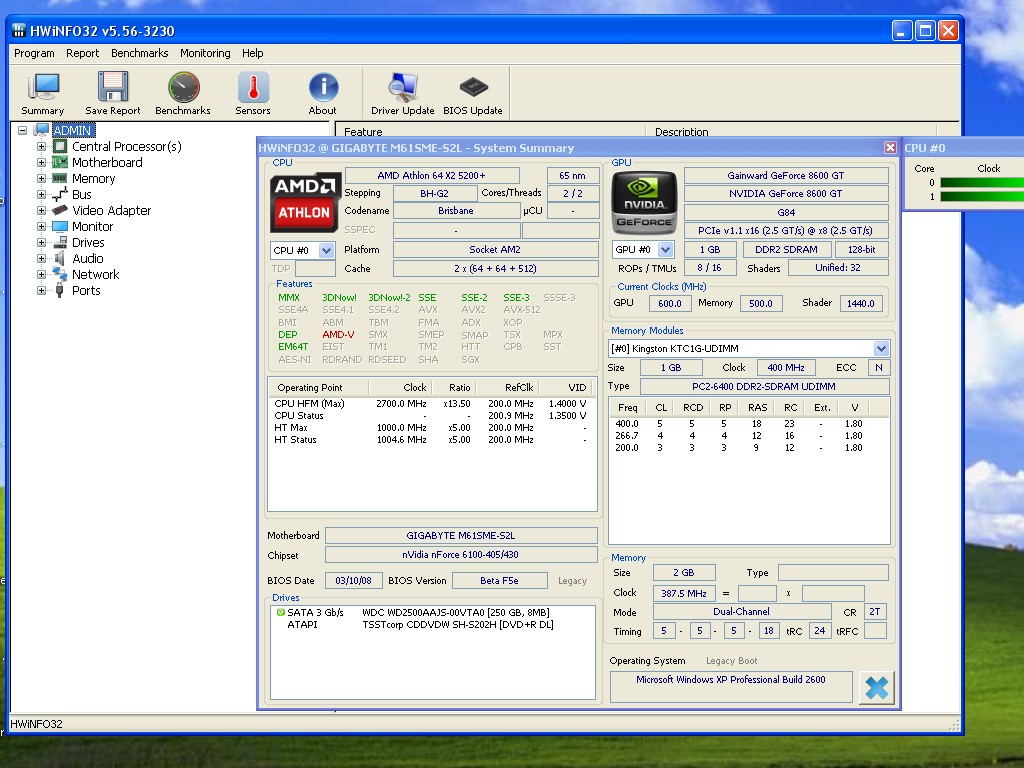Click the Feature column header
The image size is (1024, 768).
tap(490, 131)
